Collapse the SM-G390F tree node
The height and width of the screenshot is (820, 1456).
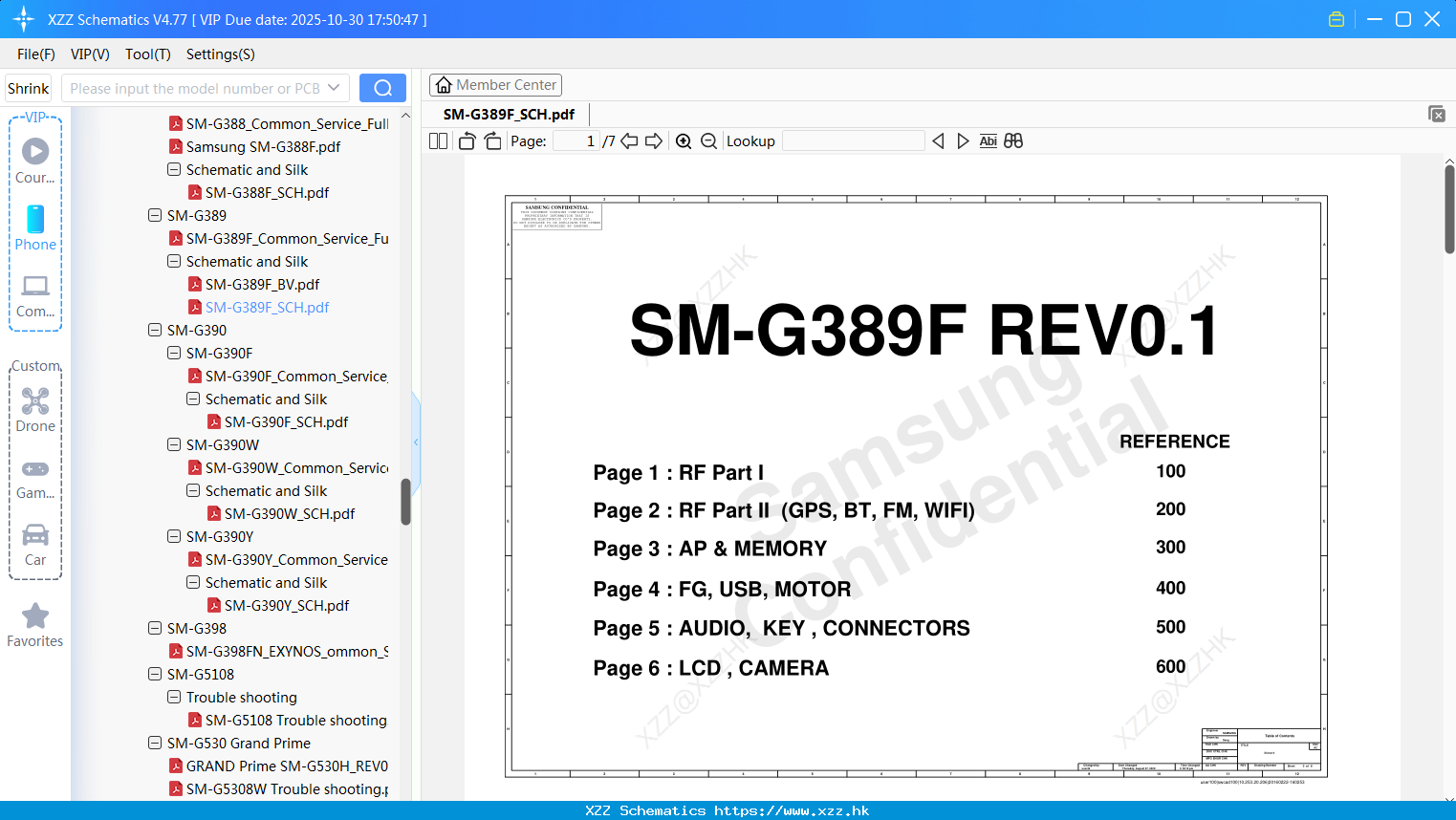174,353
